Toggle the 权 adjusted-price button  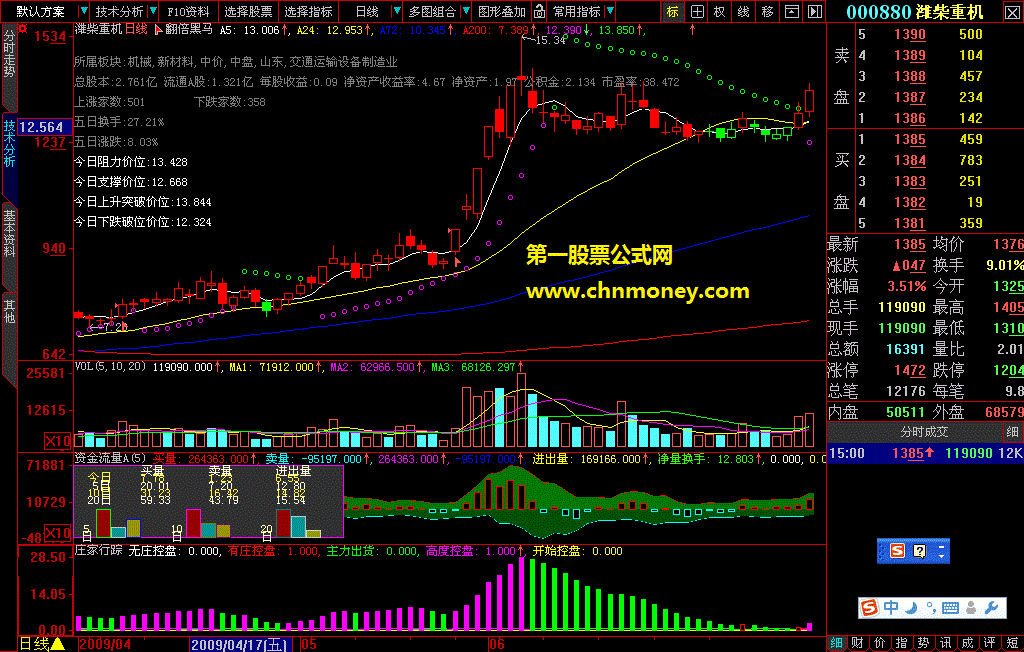720,11
